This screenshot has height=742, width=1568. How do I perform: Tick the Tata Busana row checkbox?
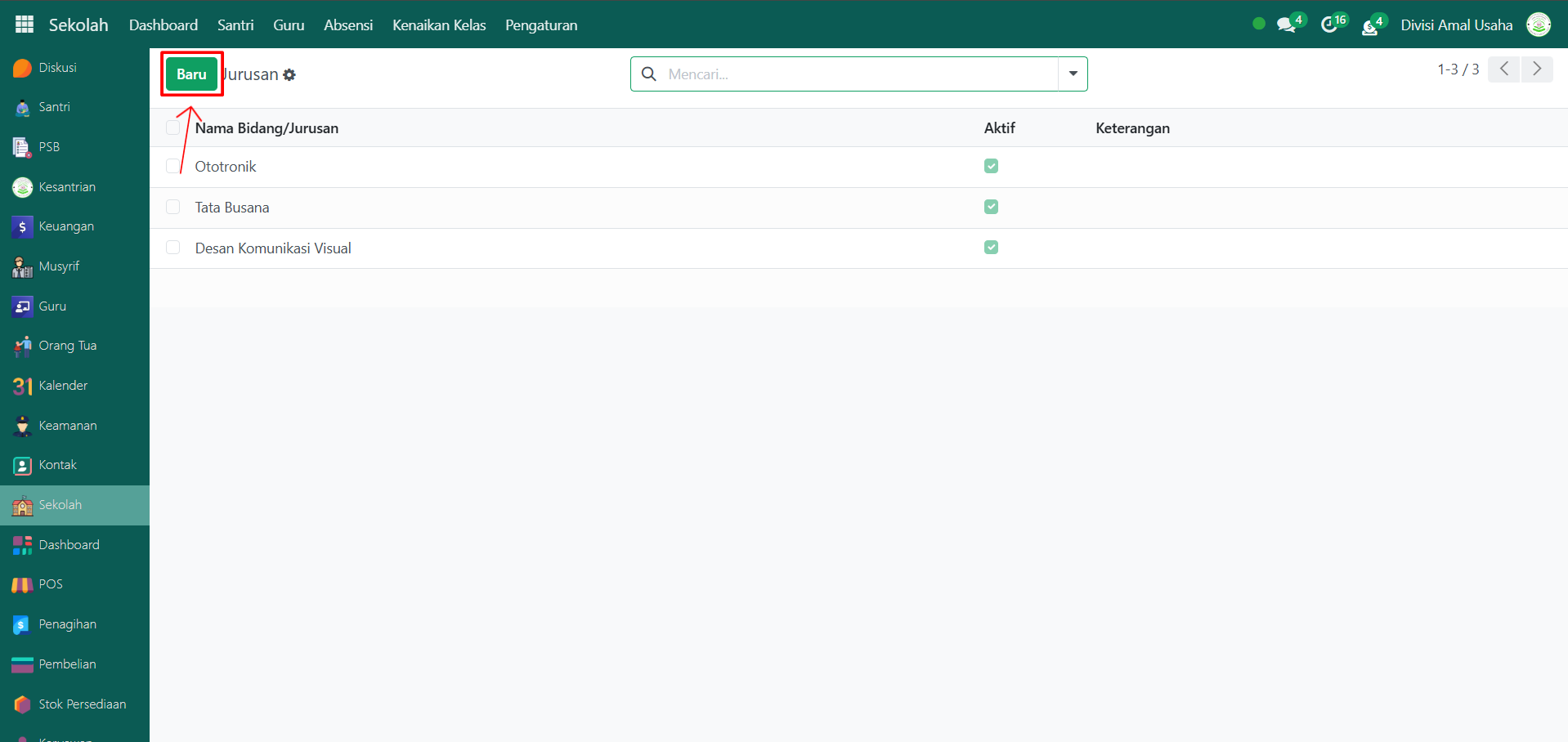coord(172,207)
